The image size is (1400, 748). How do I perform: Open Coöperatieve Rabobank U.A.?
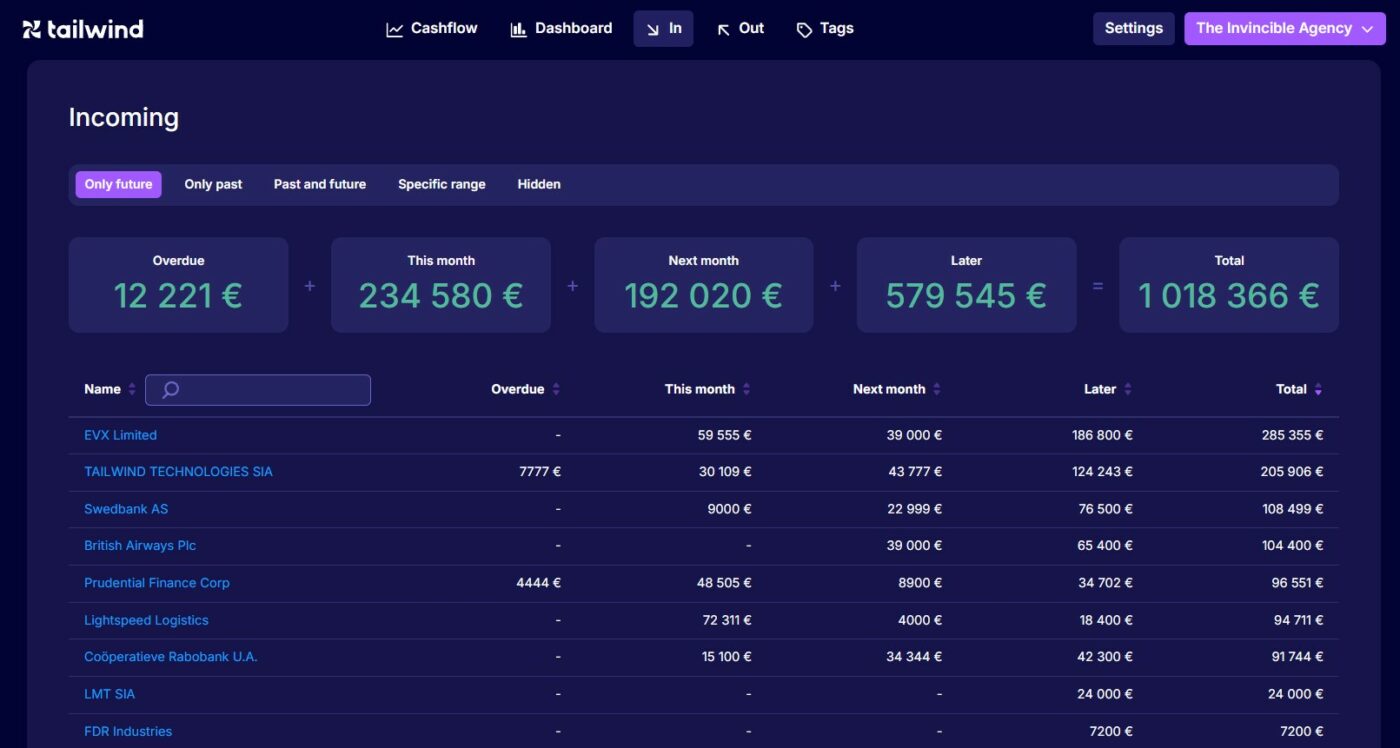pos(171,657)
